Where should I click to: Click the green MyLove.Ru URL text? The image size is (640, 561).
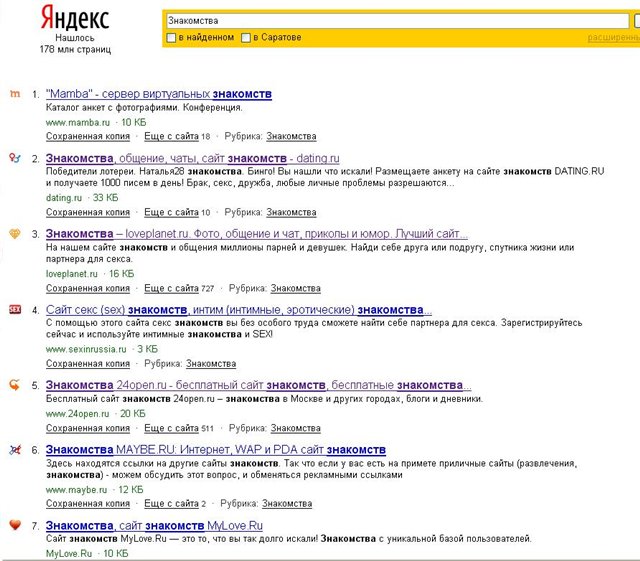pos(69,554)
